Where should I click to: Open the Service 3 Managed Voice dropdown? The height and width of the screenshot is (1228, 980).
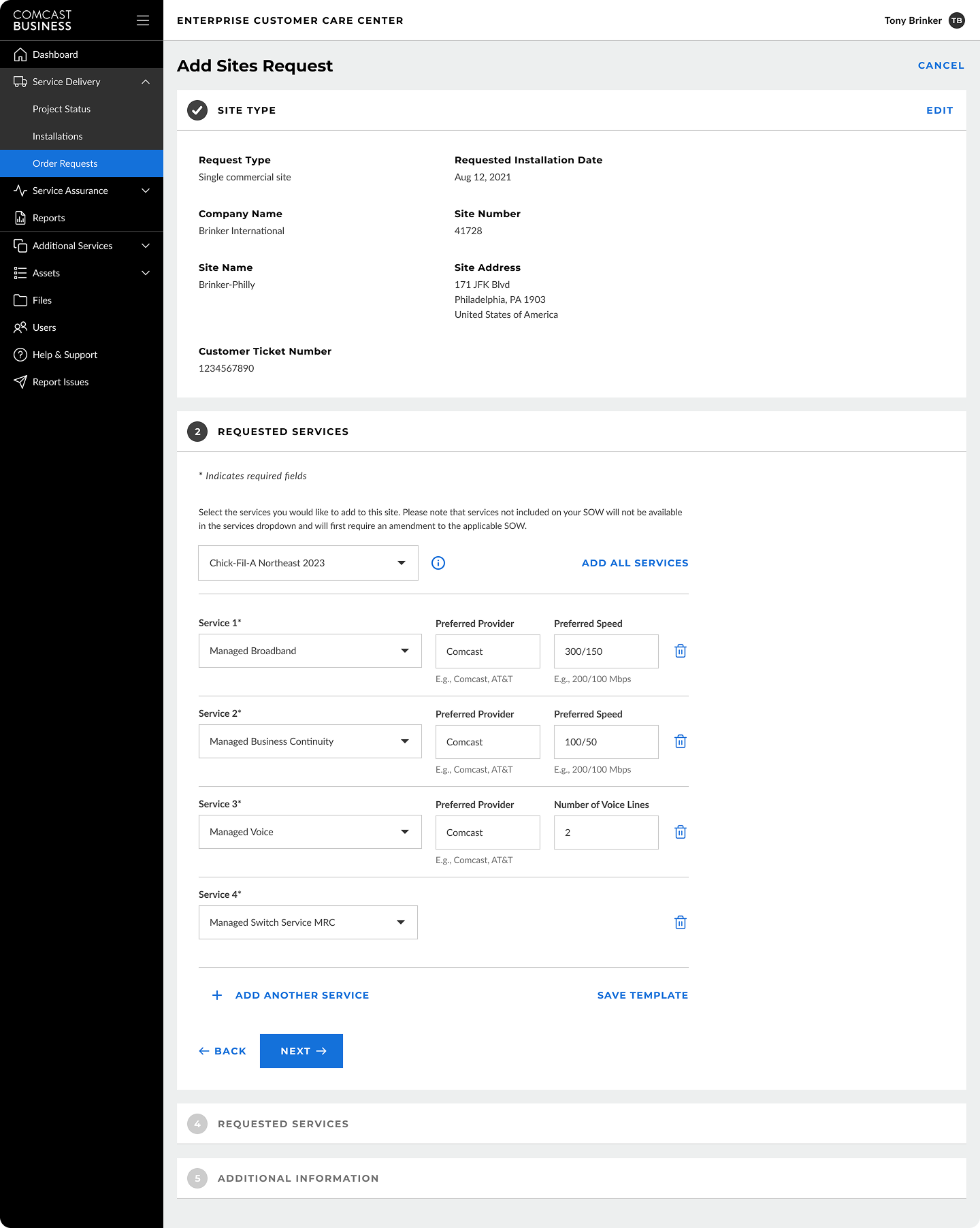coord(310,832)
